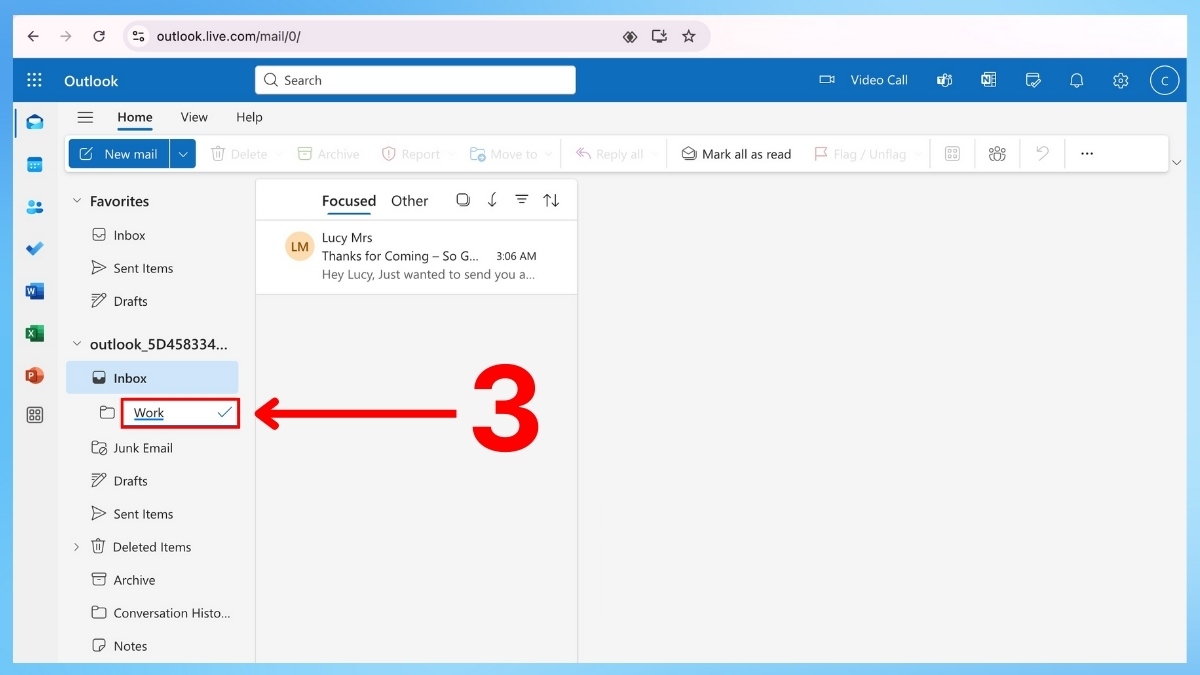
Task: Click the Undo toolbar icon
Action: tap(1042, 154)
